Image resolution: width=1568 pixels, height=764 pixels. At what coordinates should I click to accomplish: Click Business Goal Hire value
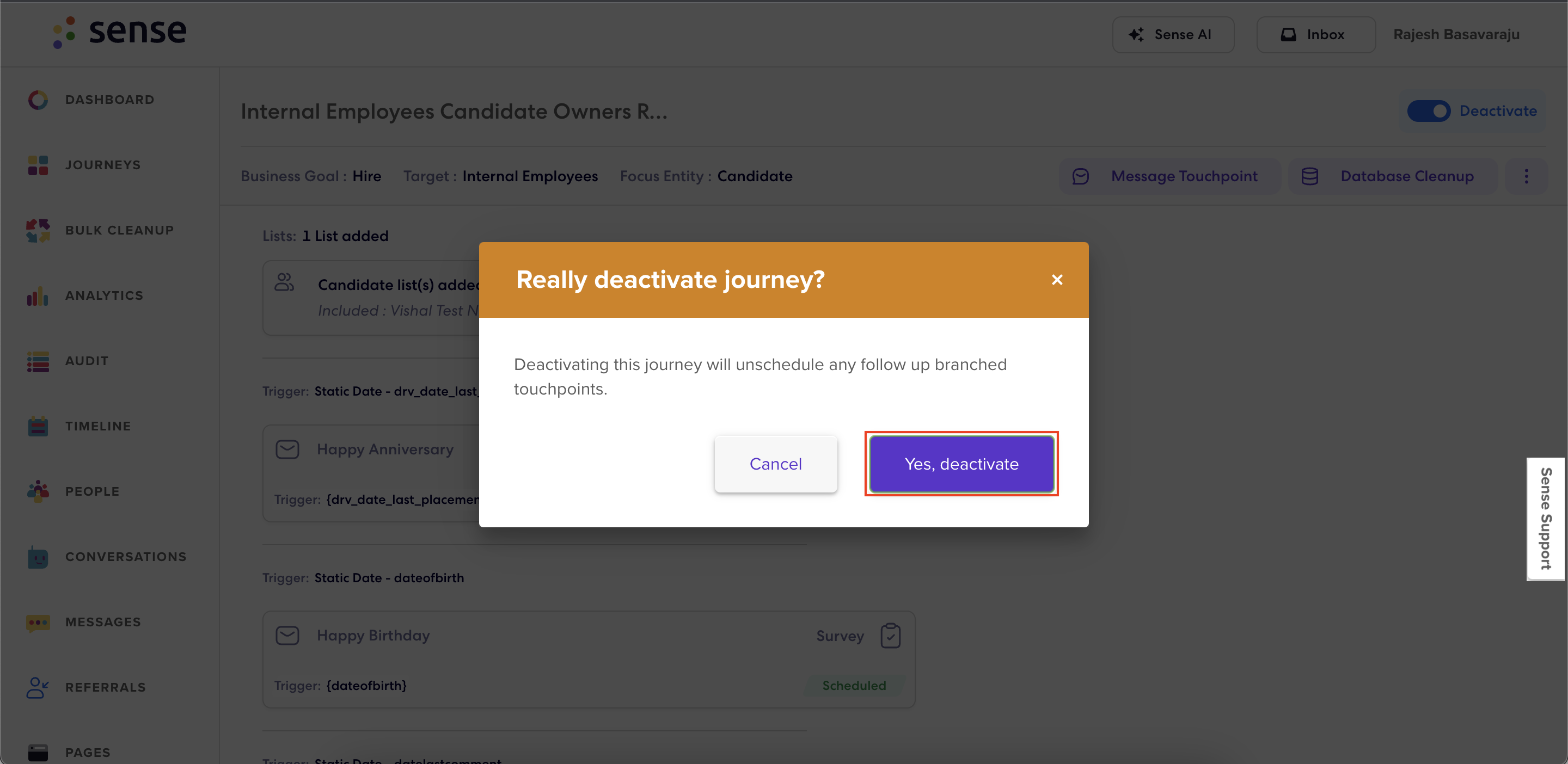pyautogui.click(x=367, y=176)
